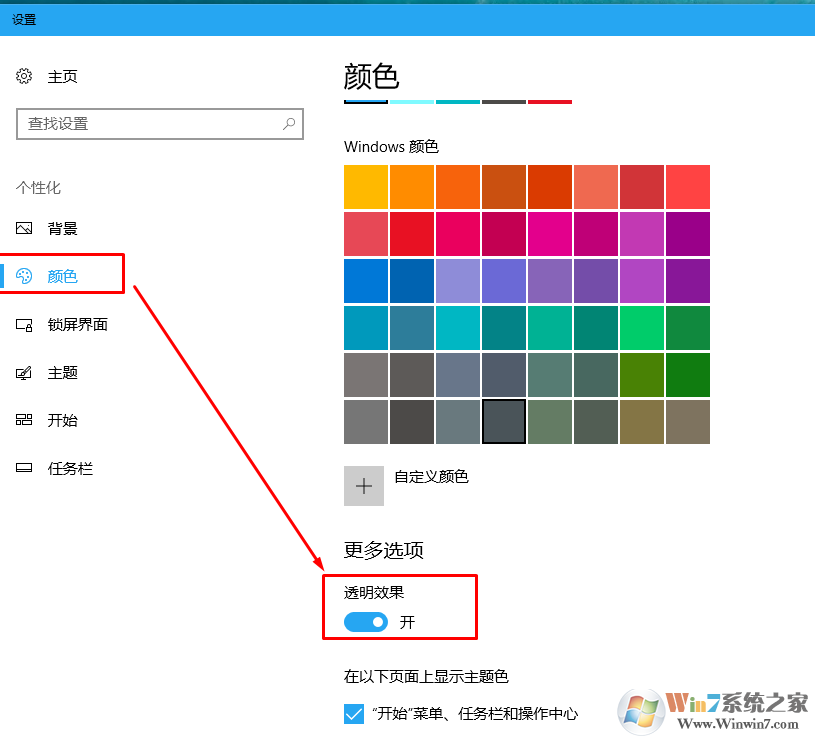Uncheck Start menu, taskbar and action center checkbox
Image resolution: width=815 pixels, height=738 pixels.
(354, 714)
